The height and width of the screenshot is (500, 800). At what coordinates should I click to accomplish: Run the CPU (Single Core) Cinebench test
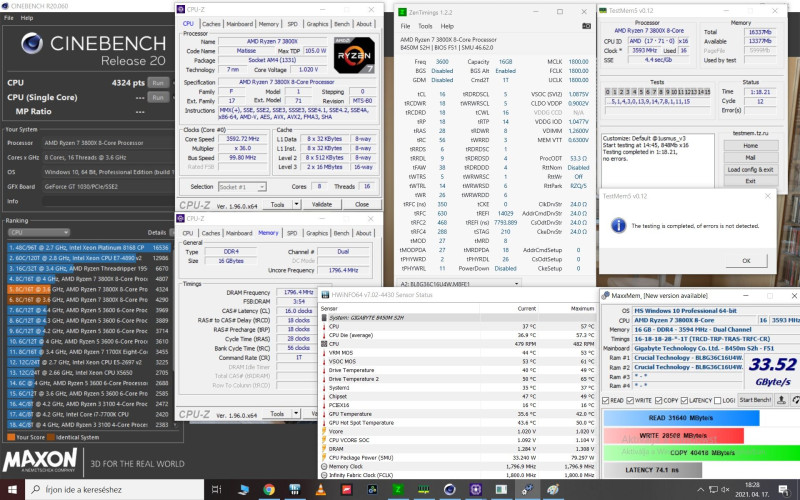pos(158,97)
